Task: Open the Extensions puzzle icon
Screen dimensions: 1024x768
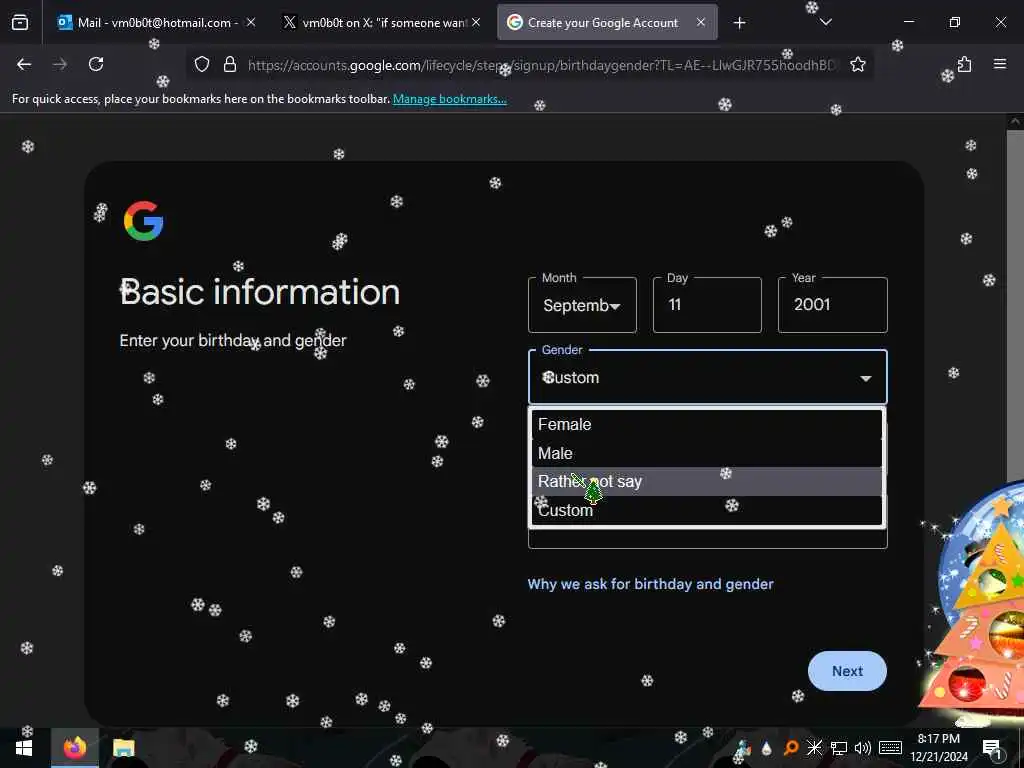Action: point(964,64)
